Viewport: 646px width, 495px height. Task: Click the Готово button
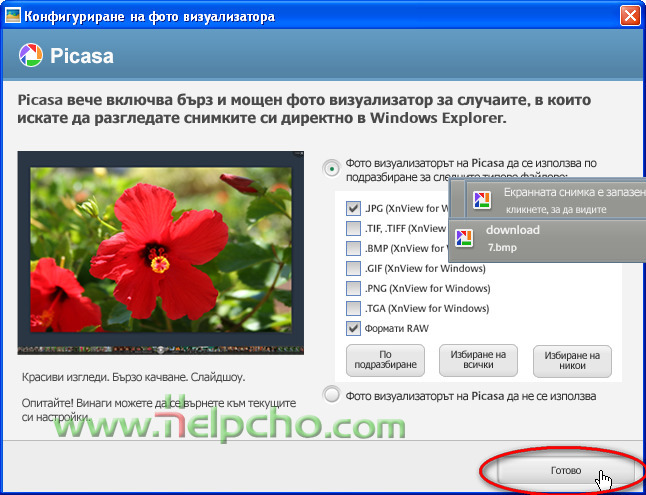click(565, 470)
